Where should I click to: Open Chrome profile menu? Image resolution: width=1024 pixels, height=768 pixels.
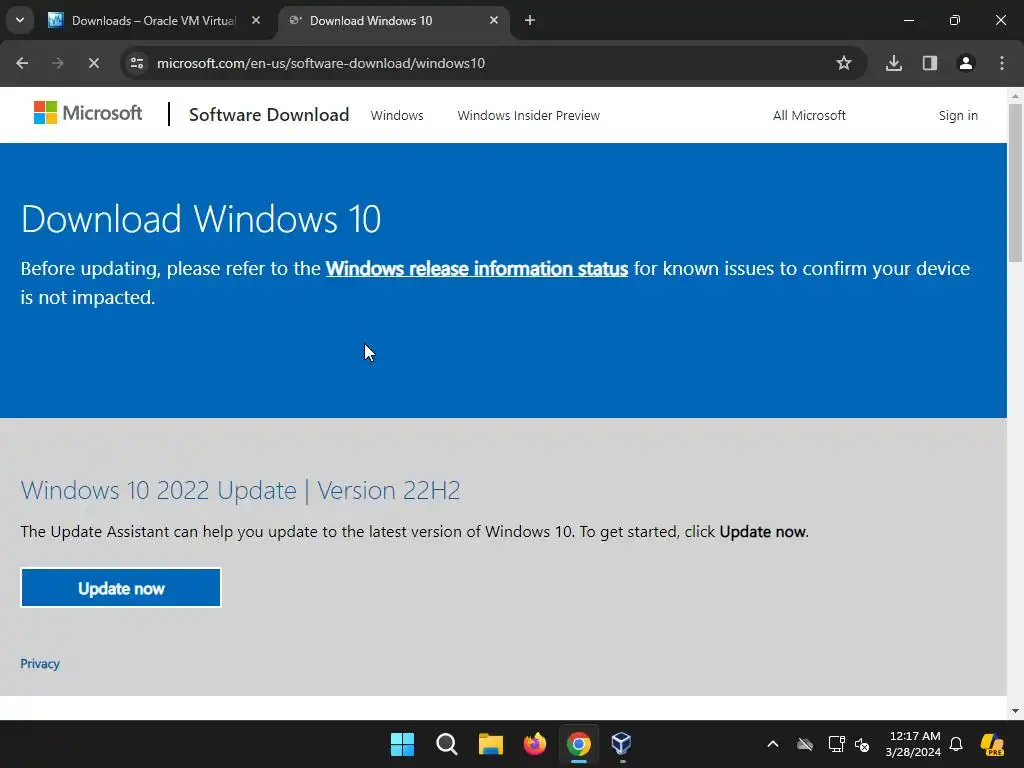pyautogui.click(x=966, y=63)
